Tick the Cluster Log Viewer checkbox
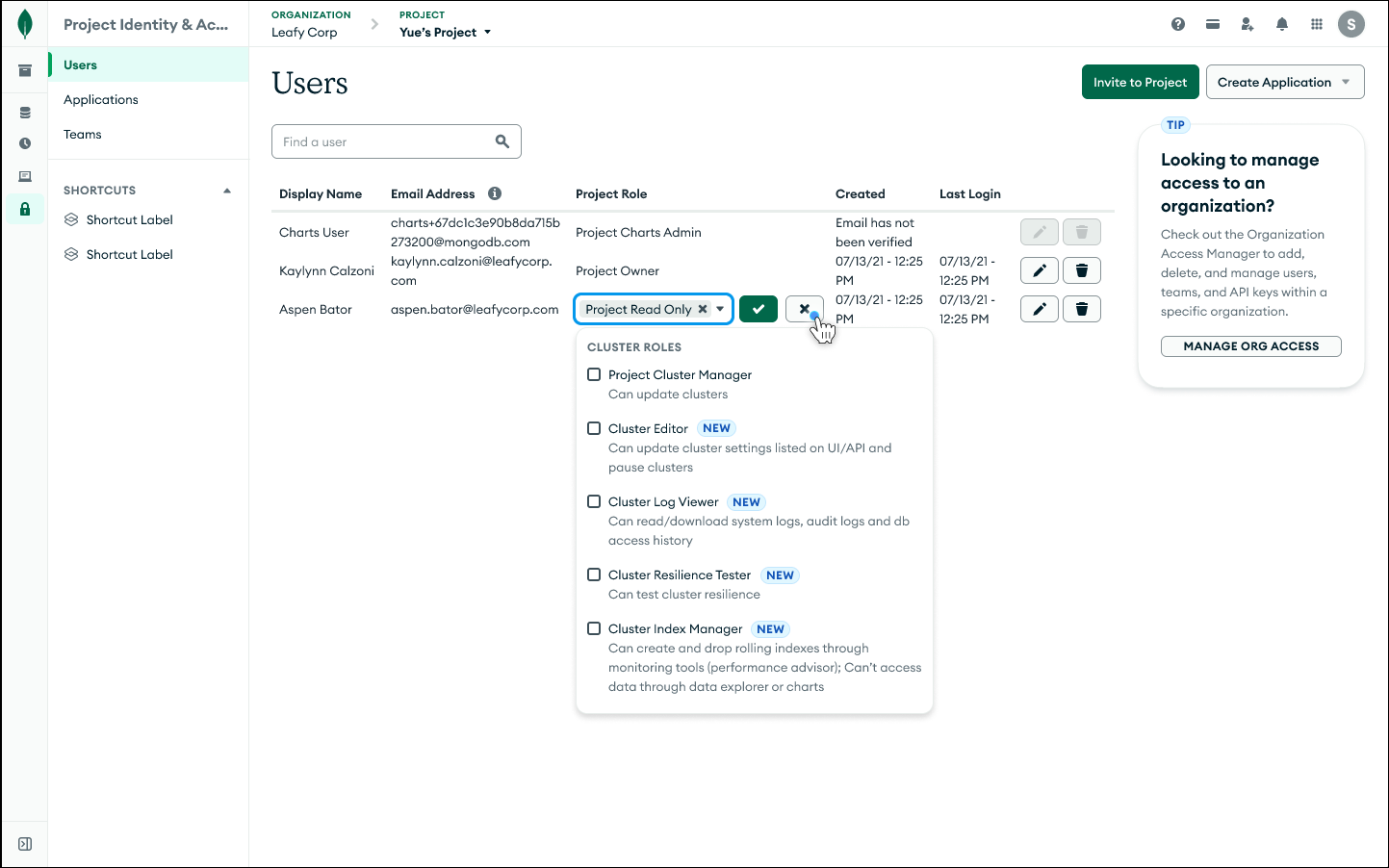The width and height of the screenshot is (1389, 868). click(594, 501)
